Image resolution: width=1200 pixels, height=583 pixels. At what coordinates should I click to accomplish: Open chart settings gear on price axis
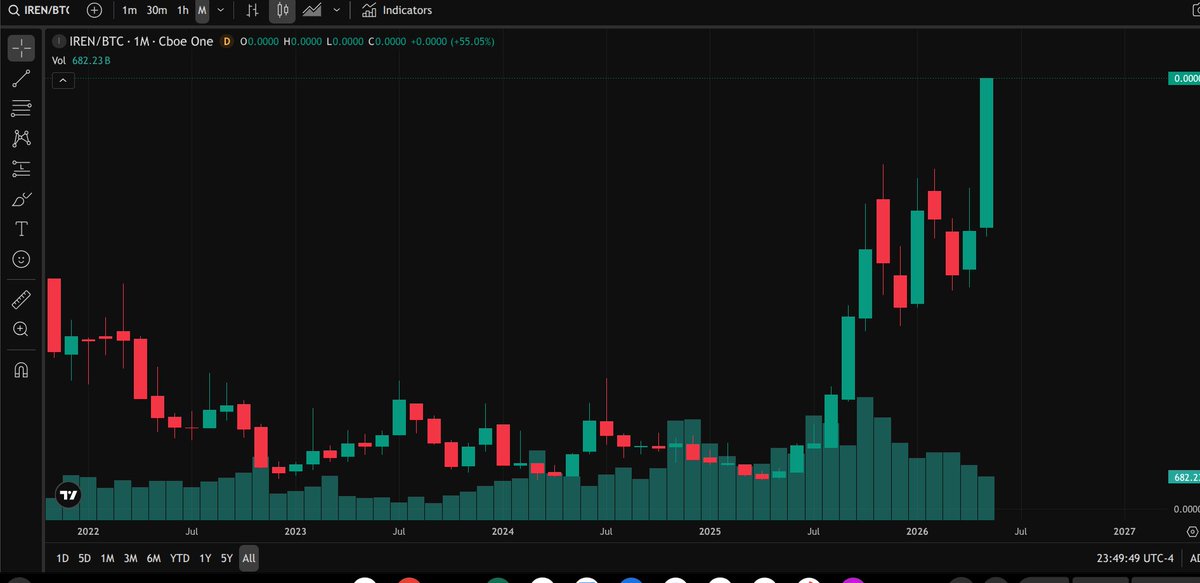(1191, 531)
